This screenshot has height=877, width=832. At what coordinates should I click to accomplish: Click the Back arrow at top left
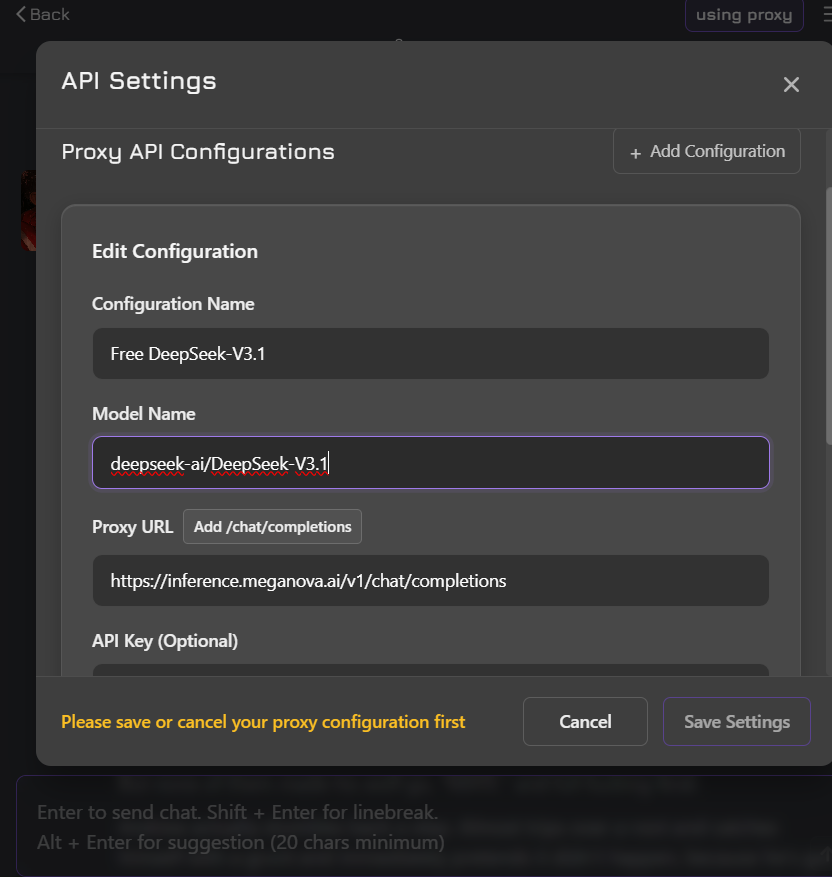pos(43,14)
